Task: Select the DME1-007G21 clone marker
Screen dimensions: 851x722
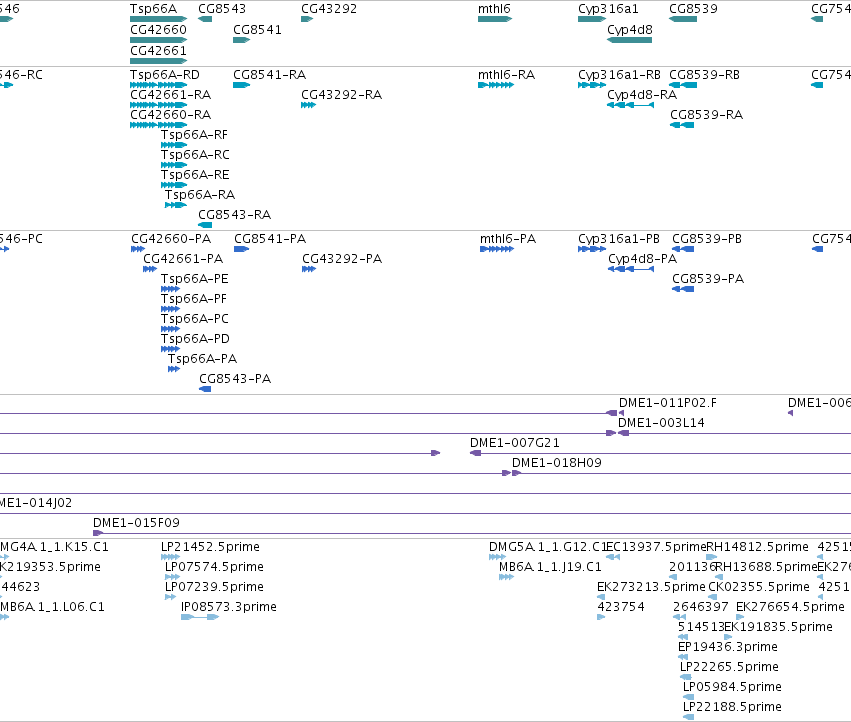Action: point(475,453)
